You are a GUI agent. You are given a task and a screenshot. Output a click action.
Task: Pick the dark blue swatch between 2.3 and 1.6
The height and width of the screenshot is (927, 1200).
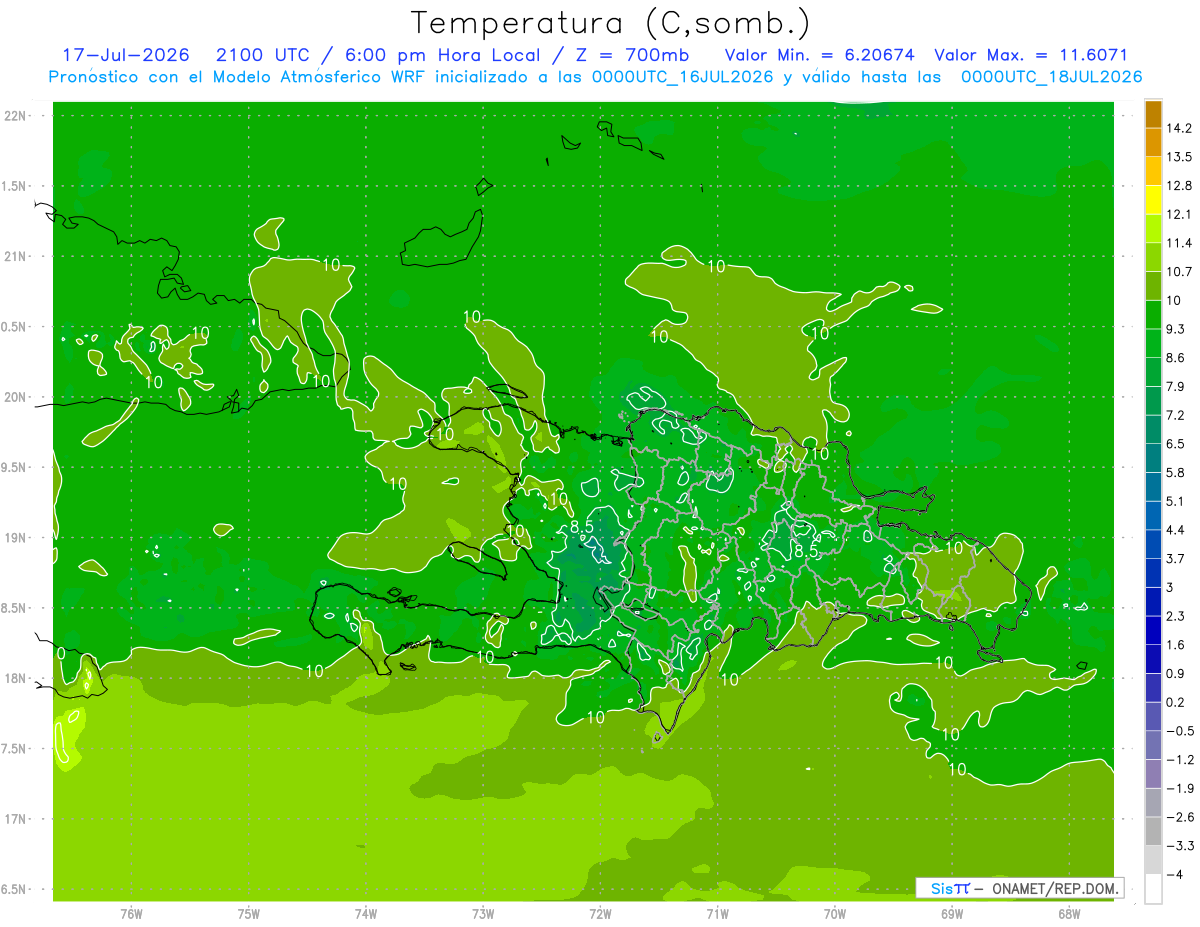pyautogui.click(x=1153, y=630)
